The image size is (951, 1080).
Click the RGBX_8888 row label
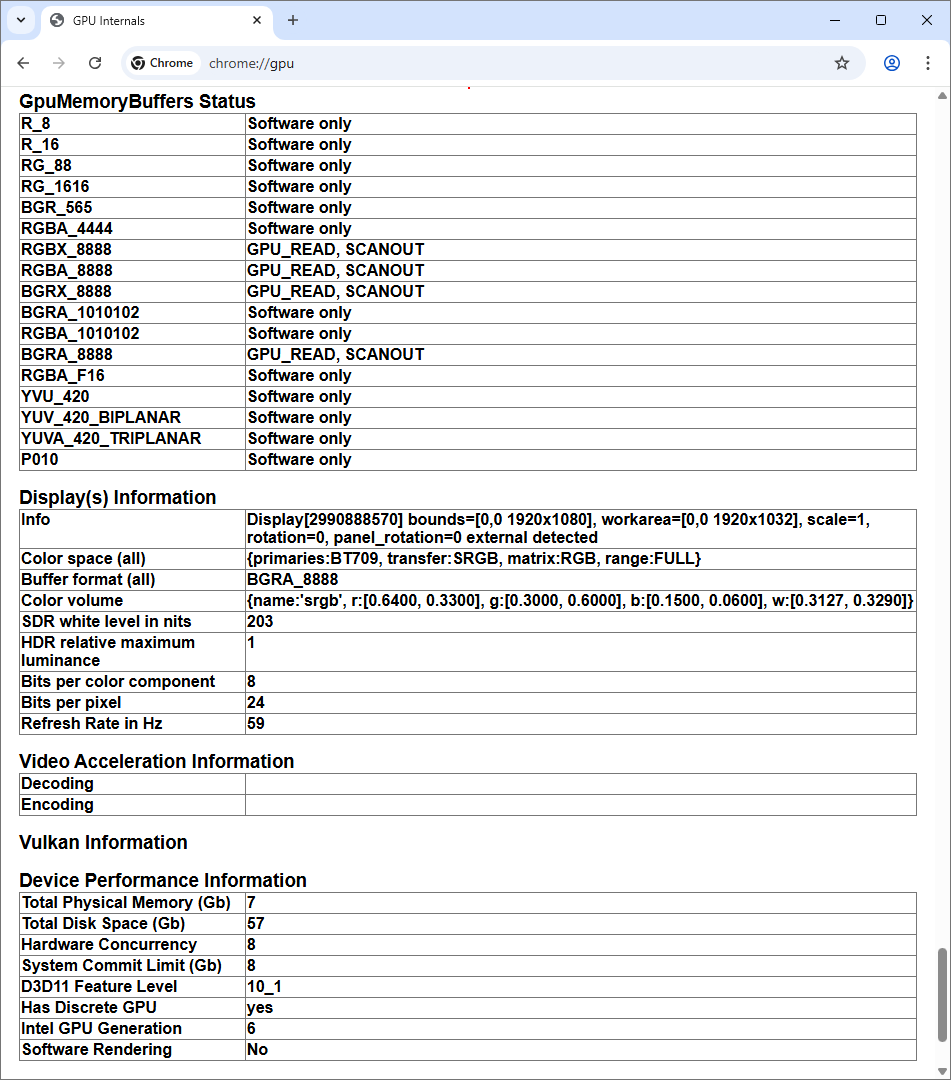pos(66,250)
